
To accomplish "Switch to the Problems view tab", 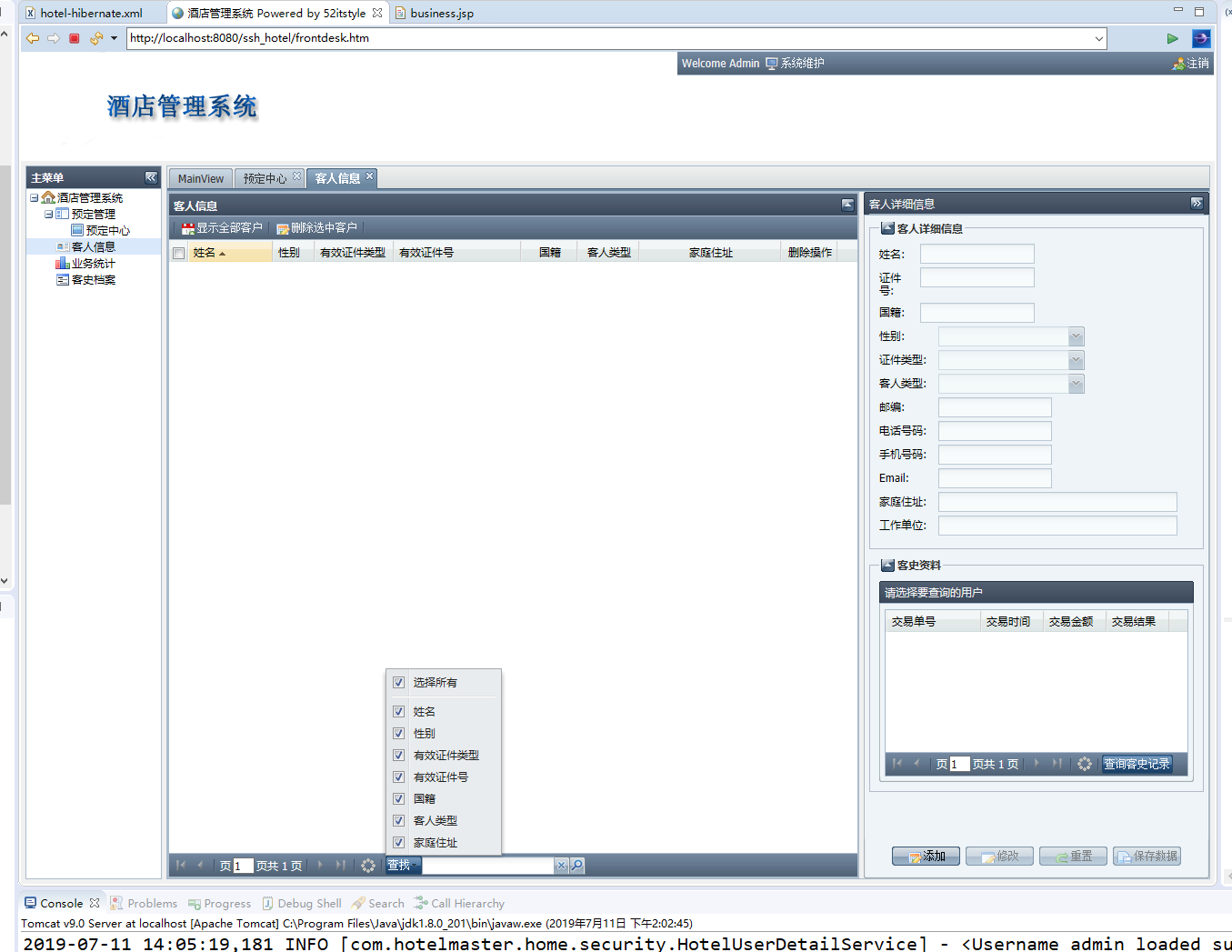I will tap(144, 903).
